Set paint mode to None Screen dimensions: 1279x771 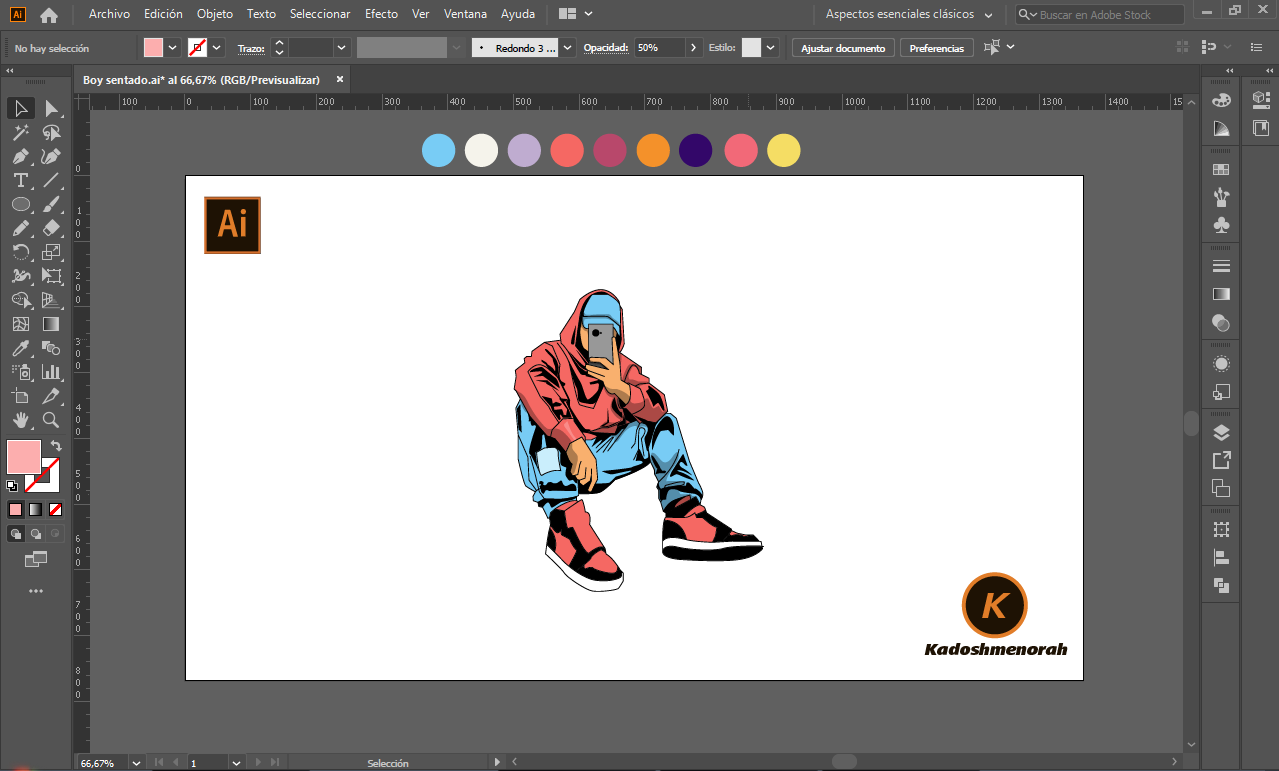pos(56,510)
